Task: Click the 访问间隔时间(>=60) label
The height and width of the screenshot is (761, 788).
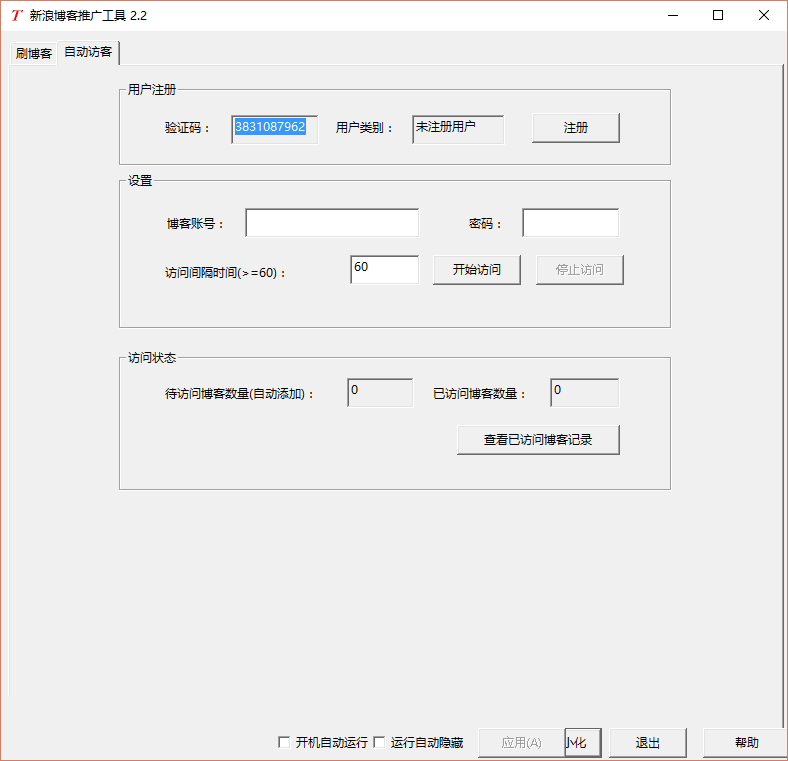Action: click(225, 272)
